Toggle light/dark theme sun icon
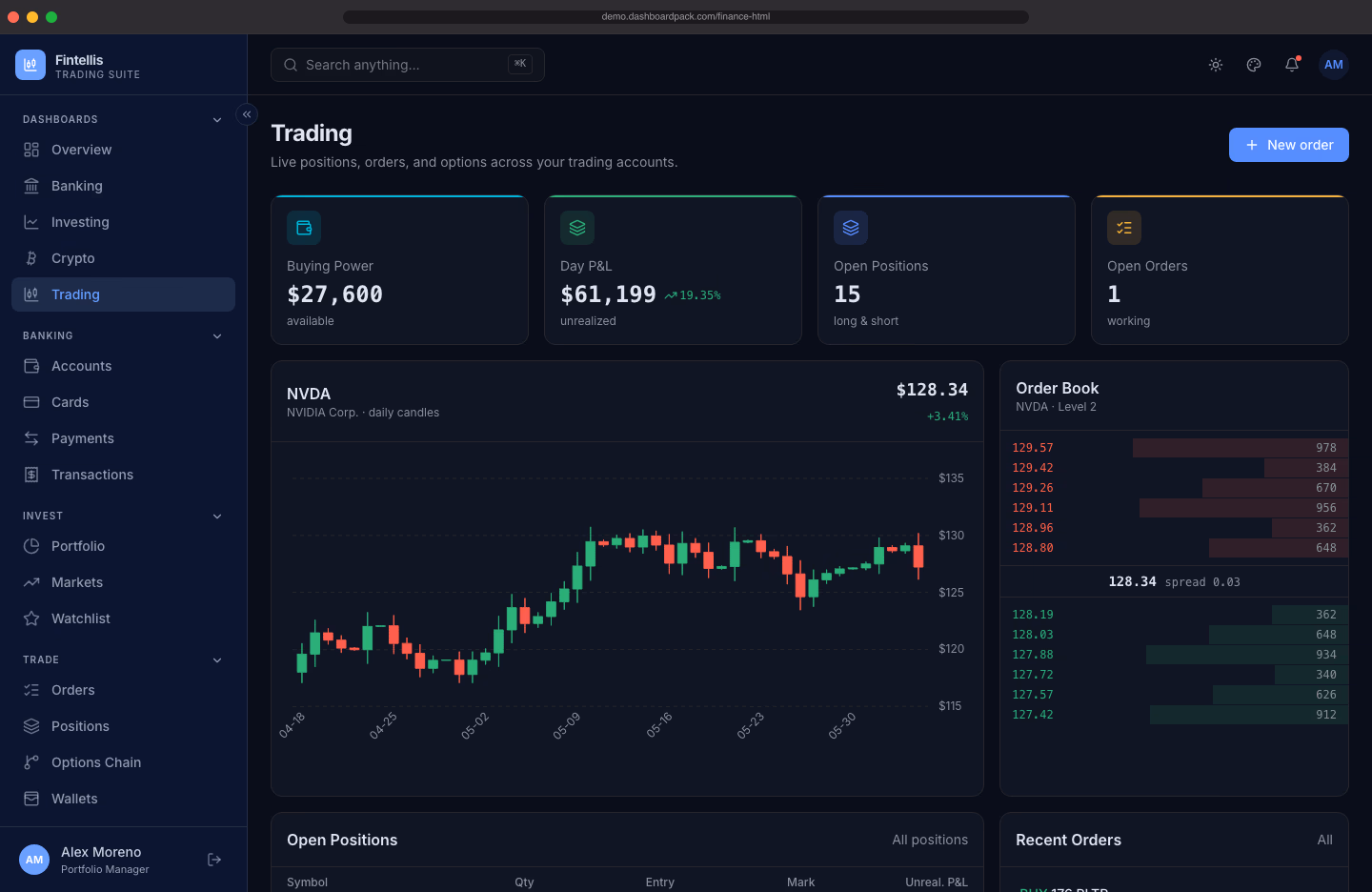 1216,65
